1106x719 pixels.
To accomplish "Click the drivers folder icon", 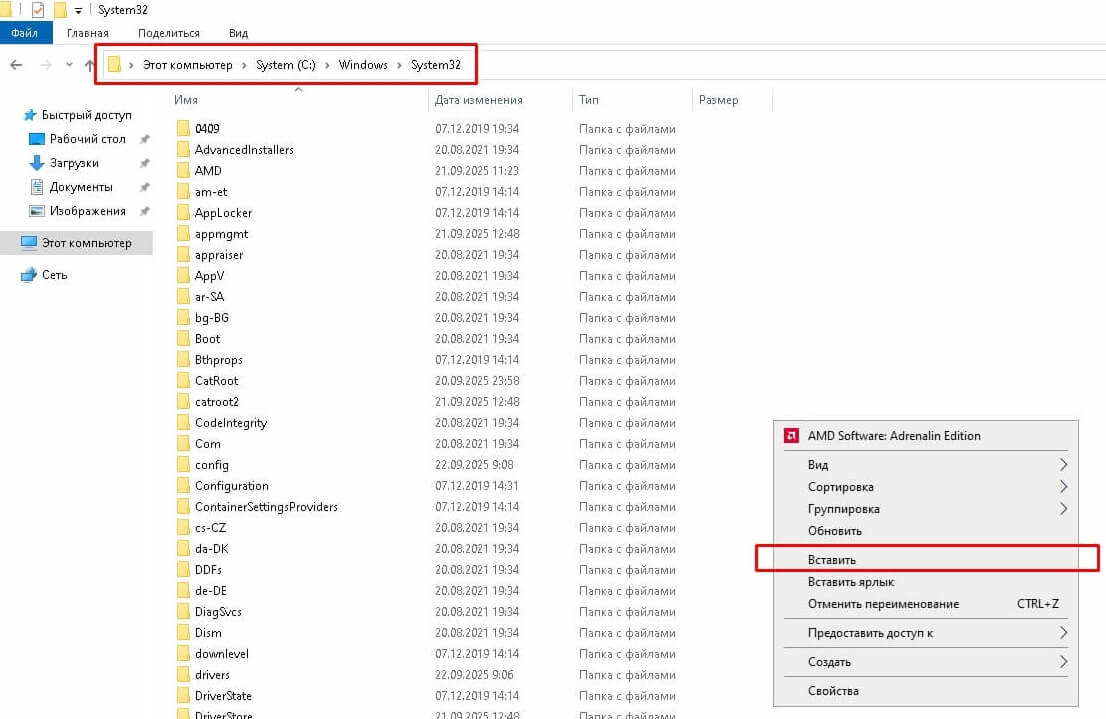I will 183,675.
